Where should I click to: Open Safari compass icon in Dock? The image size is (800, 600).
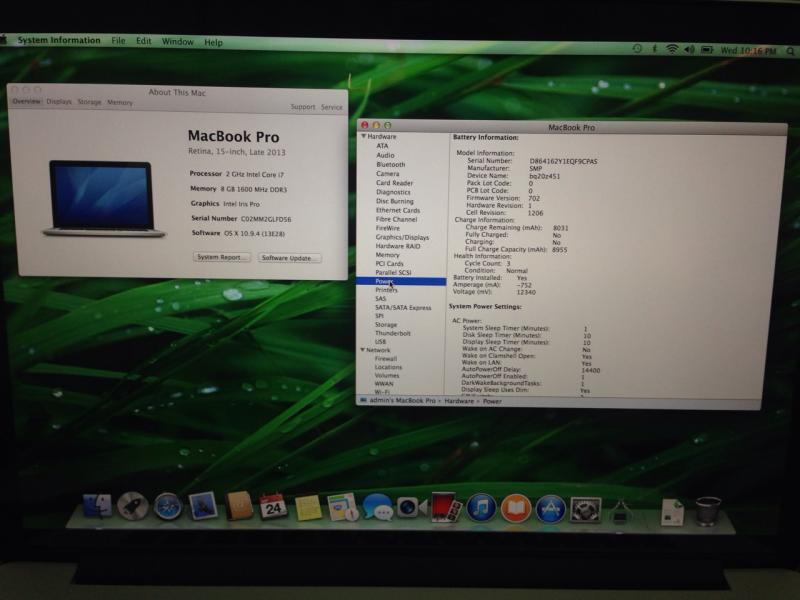click(x=168, y=507)
